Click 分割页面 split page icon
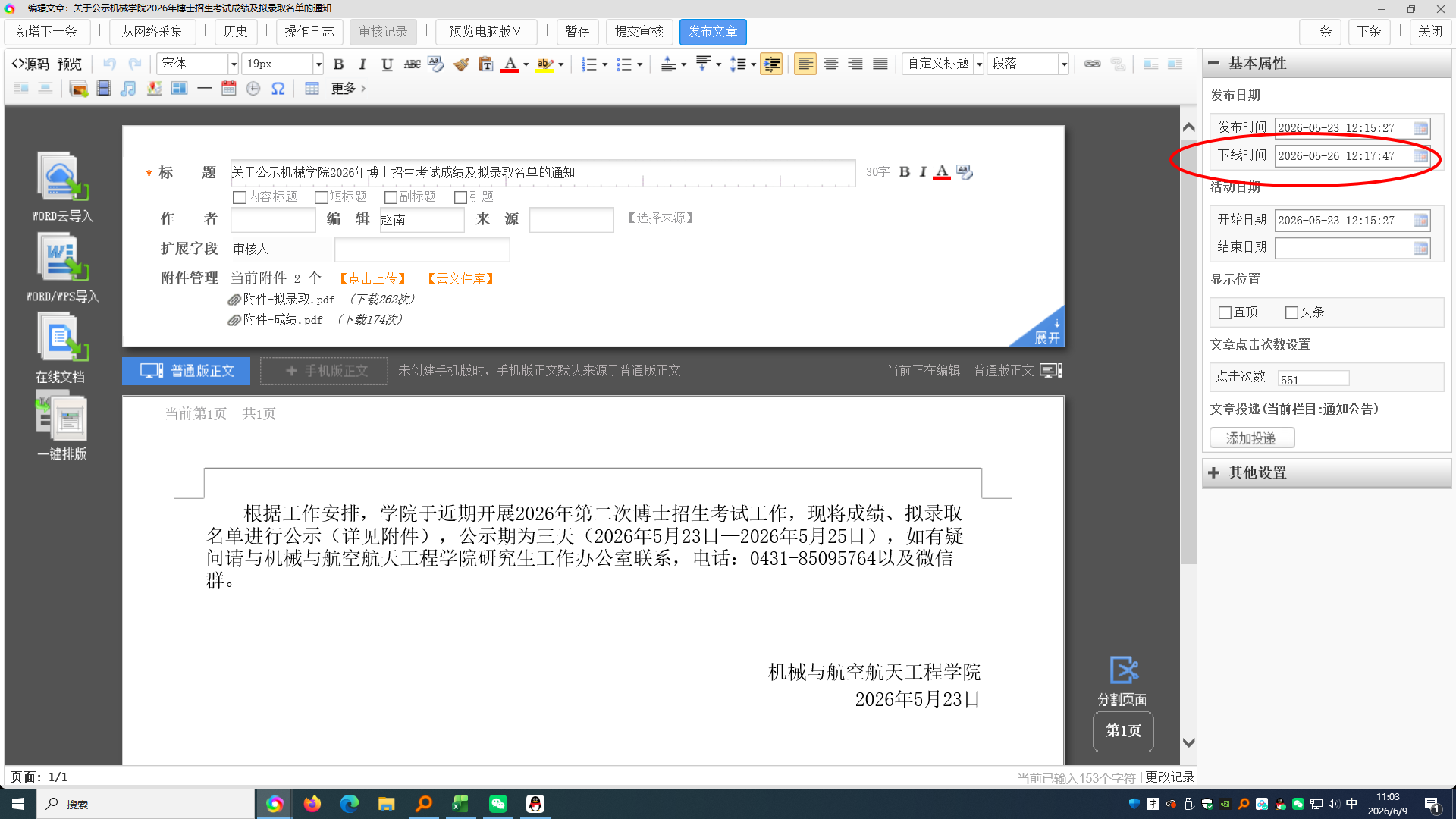Viewport: 1456px width, 819px height. tap(1123, 680)
